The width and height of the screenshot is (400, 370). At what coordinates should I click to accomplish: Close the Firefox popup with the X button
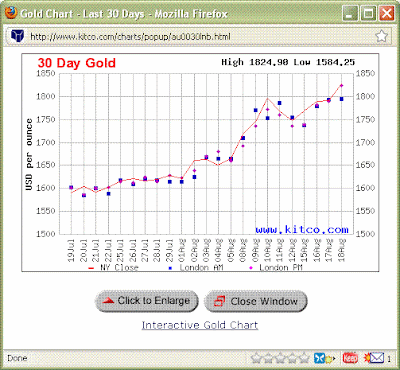tap(387, 14)
